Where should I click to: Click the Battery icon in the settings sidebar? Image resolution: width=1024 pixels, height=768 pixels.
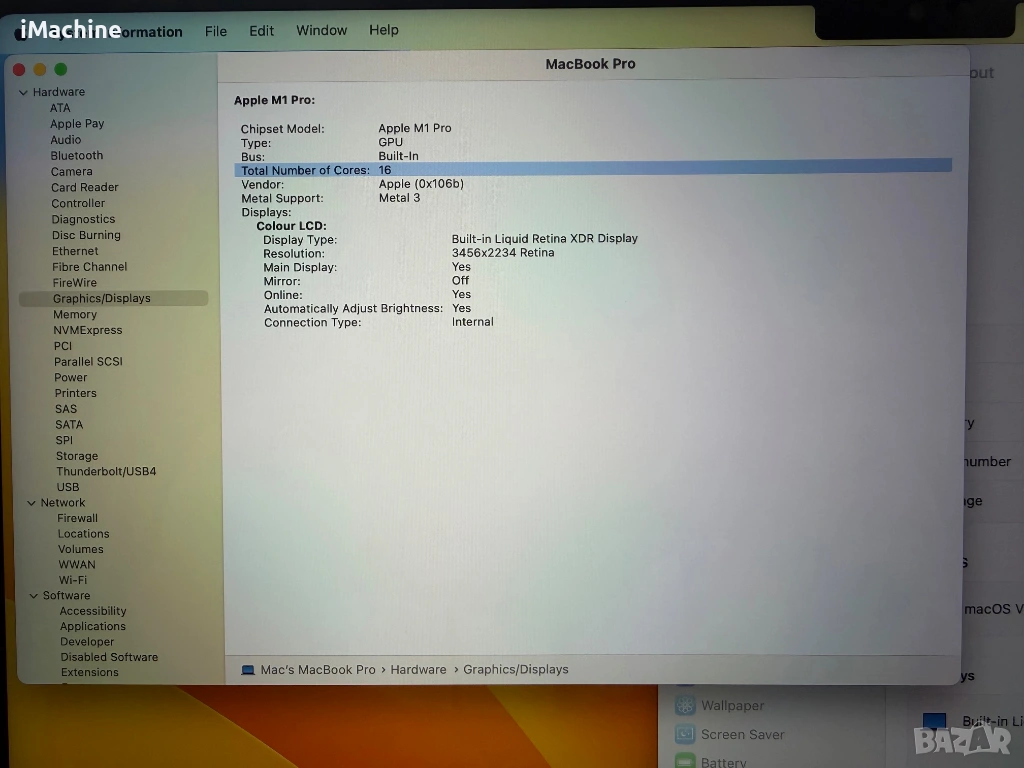[x=685, y=761]
